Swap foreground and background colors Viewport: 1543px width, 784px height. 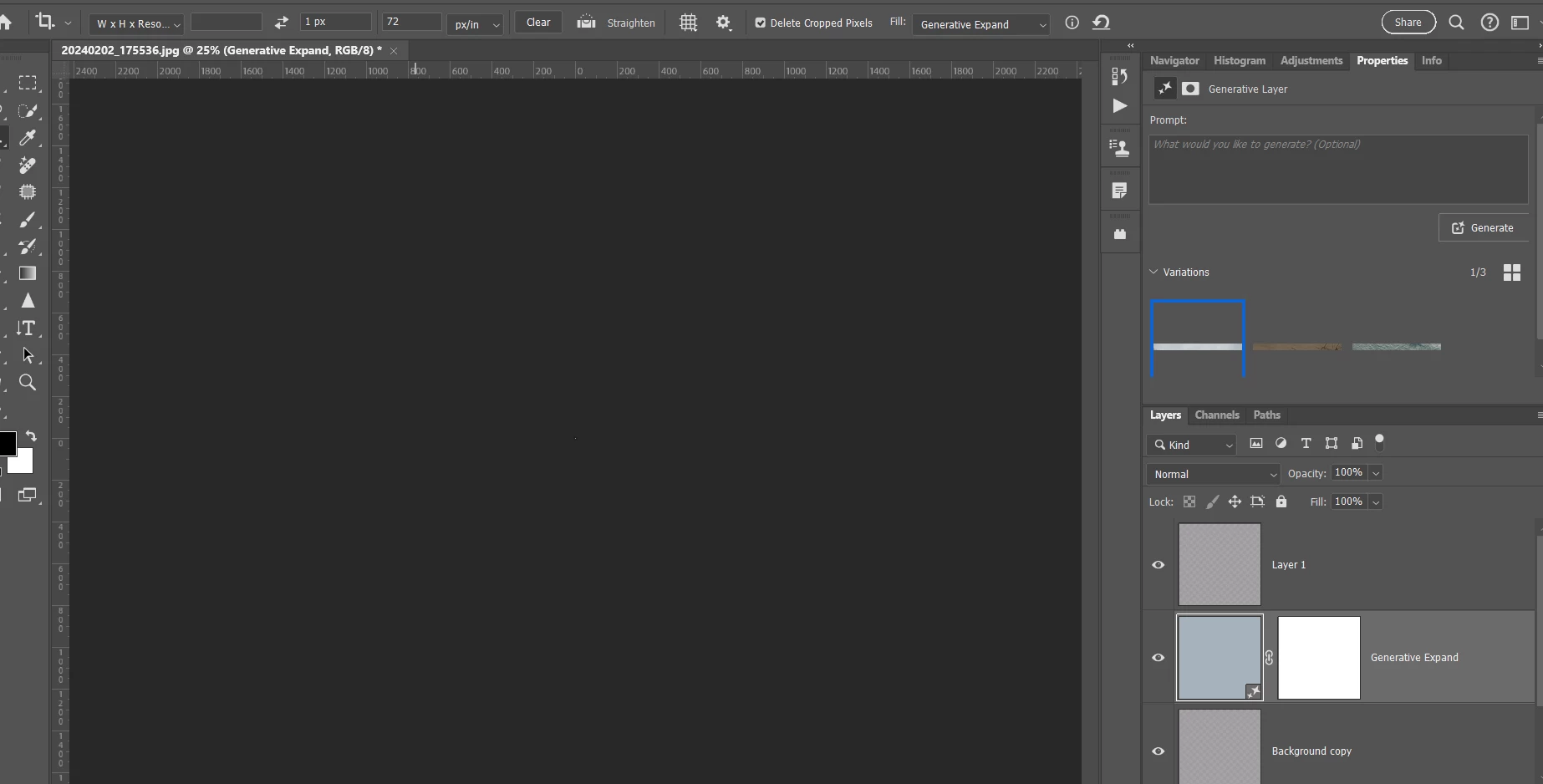(x=31, y=436)
